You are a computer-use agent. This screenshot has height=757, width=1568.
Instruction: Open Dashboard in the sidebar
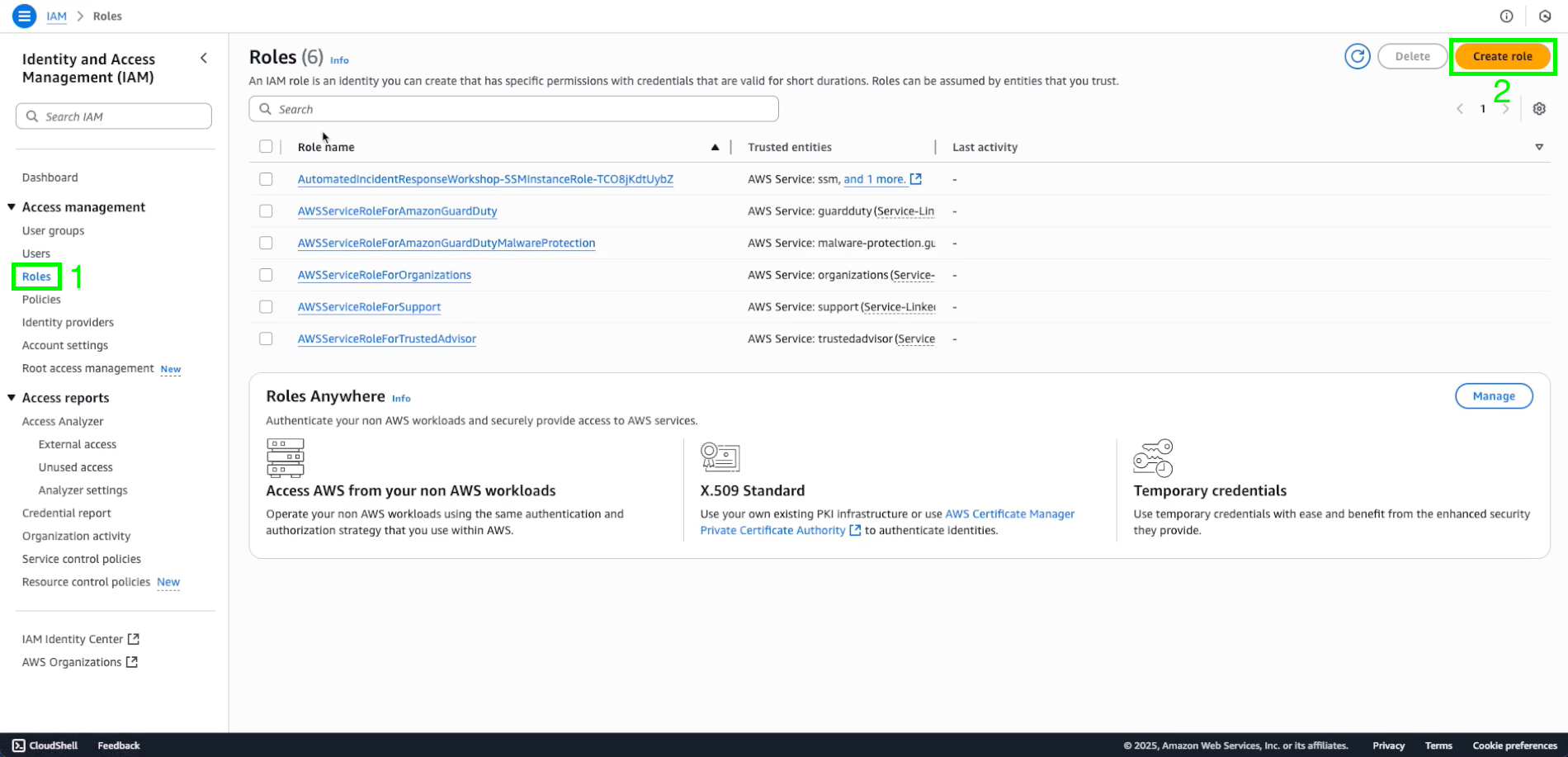tap(50, 177)
